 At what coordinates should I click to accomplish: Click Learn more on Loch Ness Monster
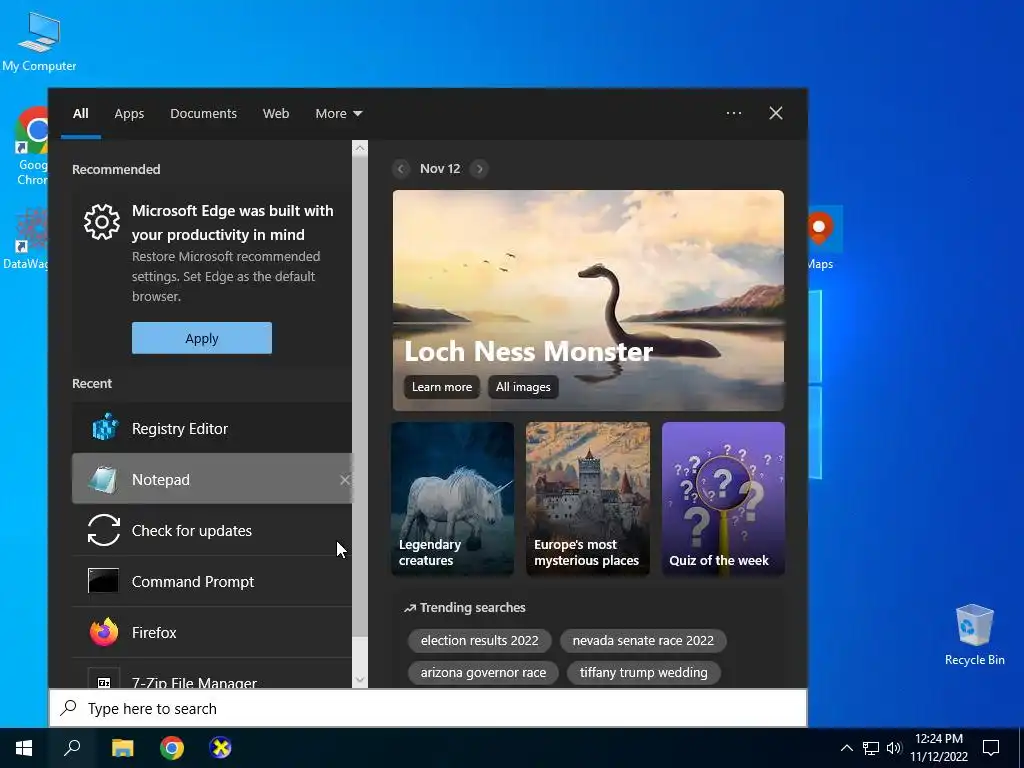(x=441, y=387)
